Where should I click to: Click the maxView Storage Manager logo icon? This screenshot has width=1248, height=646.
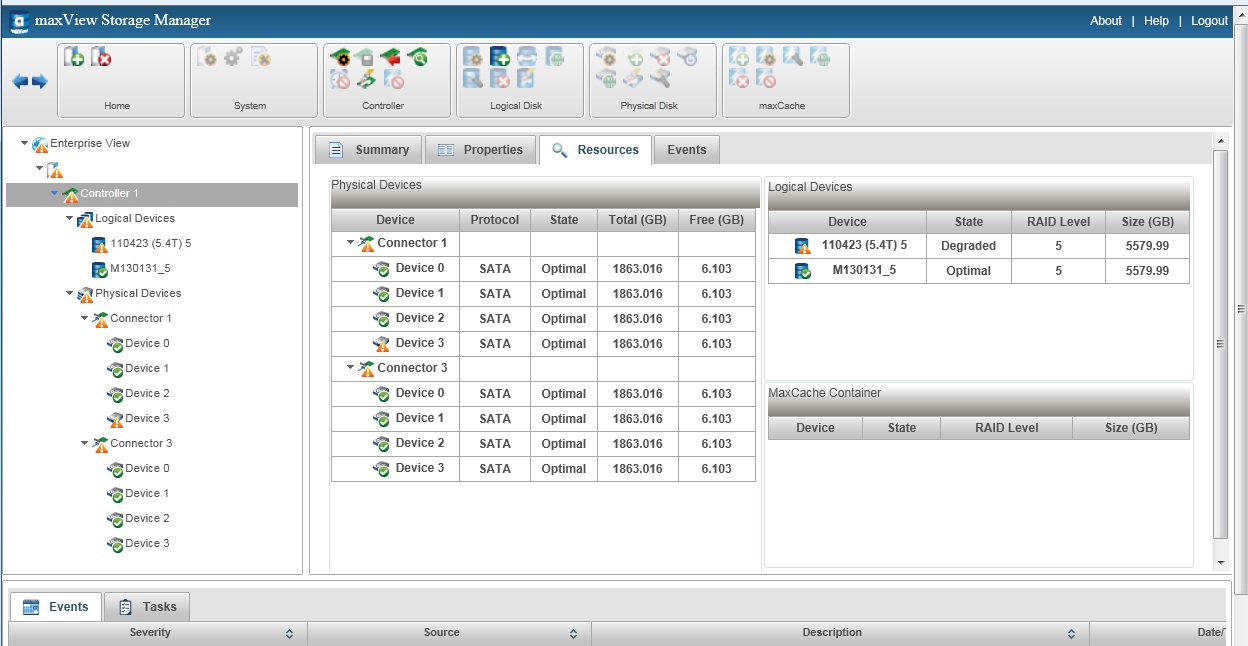coord(19,21)
